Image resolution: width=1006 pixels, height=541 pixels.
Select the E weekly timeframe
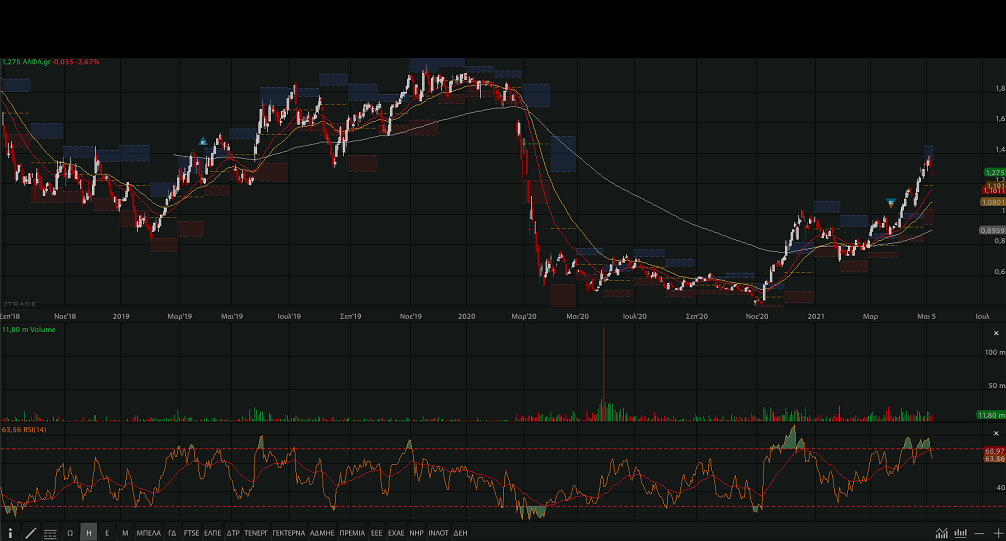tap(107, 533)
